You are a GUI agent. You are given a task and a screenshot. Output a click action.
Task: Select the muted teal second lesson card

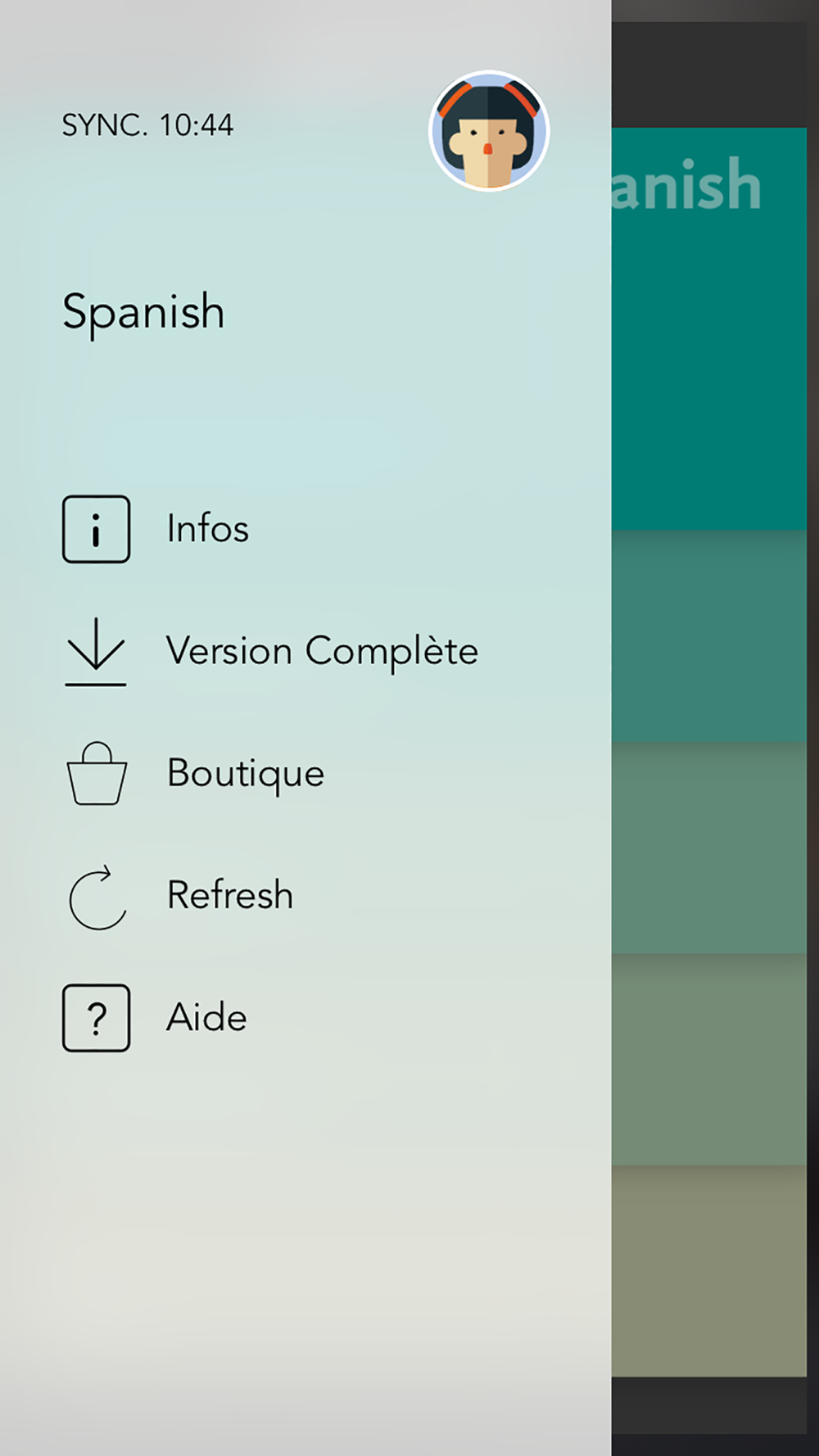(709, 635)
